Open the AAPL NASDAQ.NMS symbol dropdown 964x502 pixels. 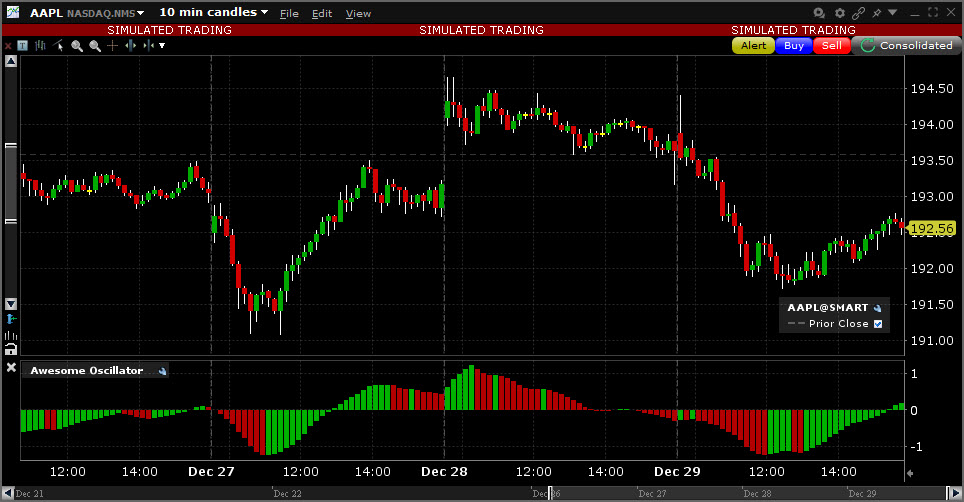87,13
